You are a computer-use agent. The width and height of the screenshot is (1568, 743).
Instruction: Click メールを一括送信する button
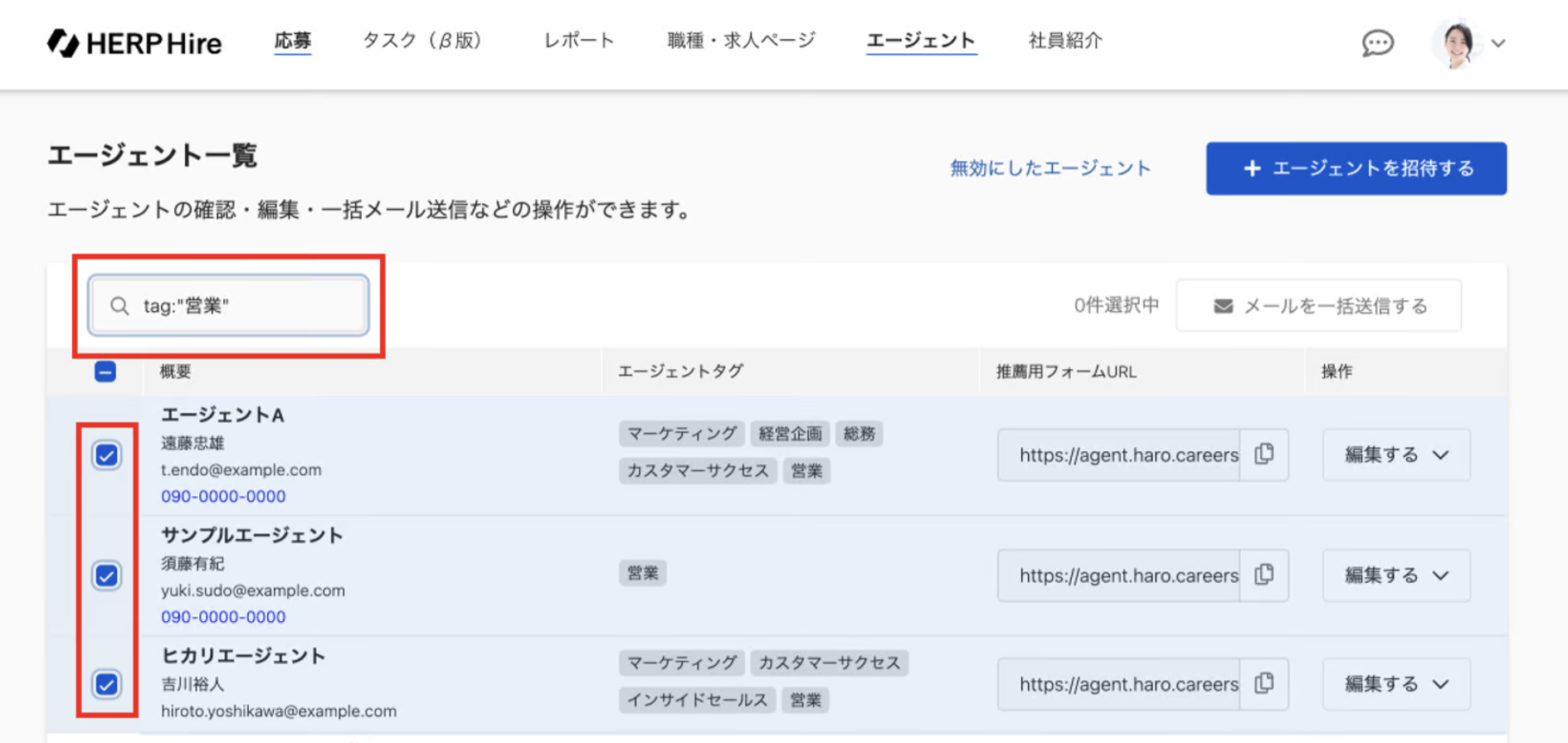(1318, 306)
